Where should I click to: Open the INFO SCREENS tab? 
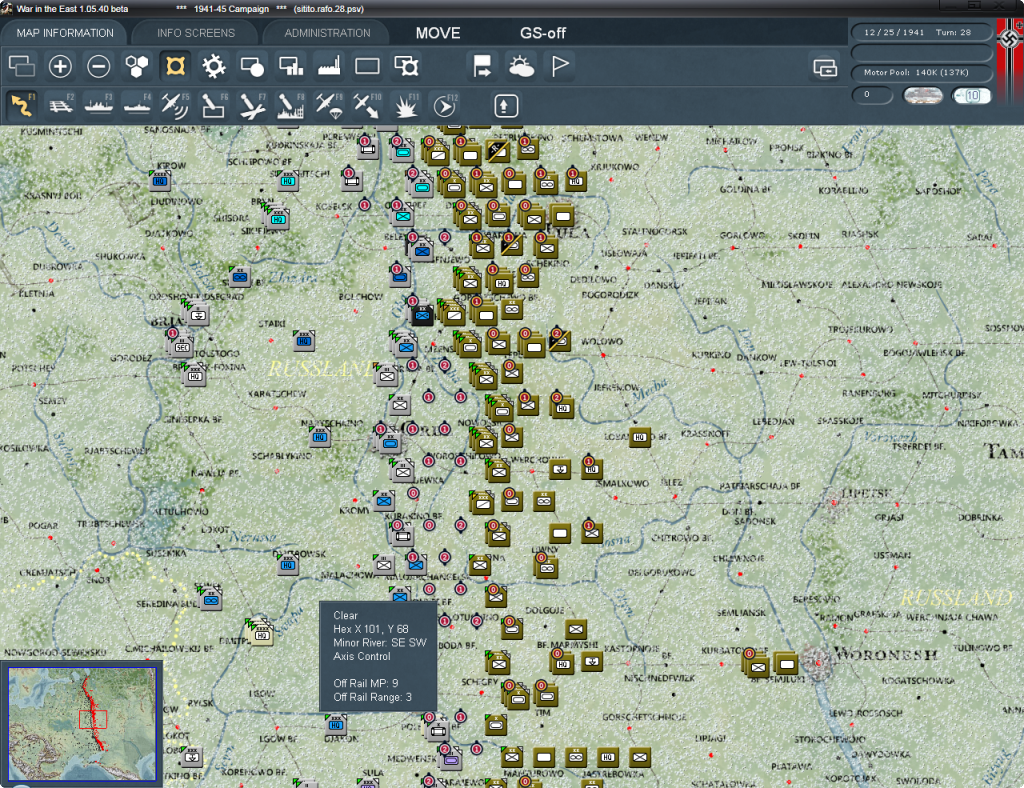(195, 33)
